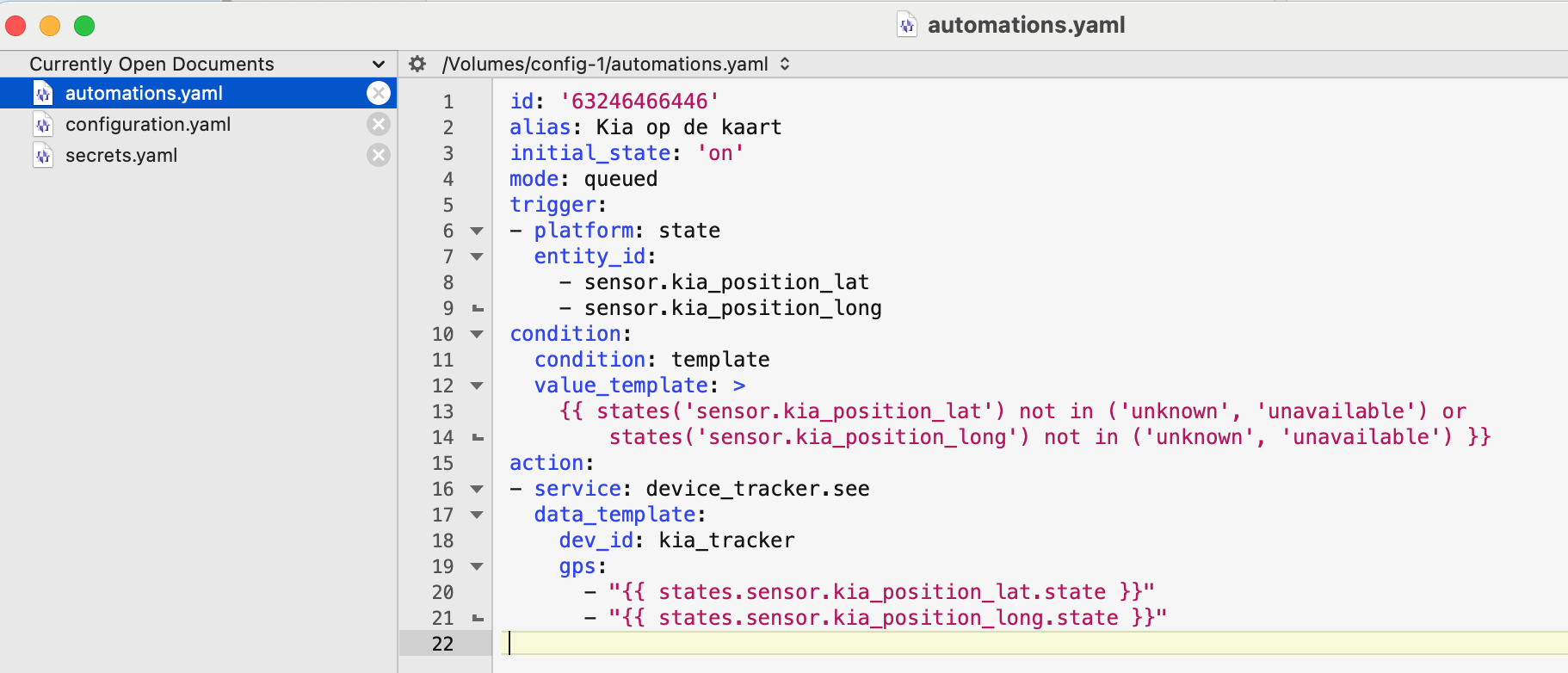
Task: Collapse the entity_id fold at line 7
Action: click(x=477, y=256)
